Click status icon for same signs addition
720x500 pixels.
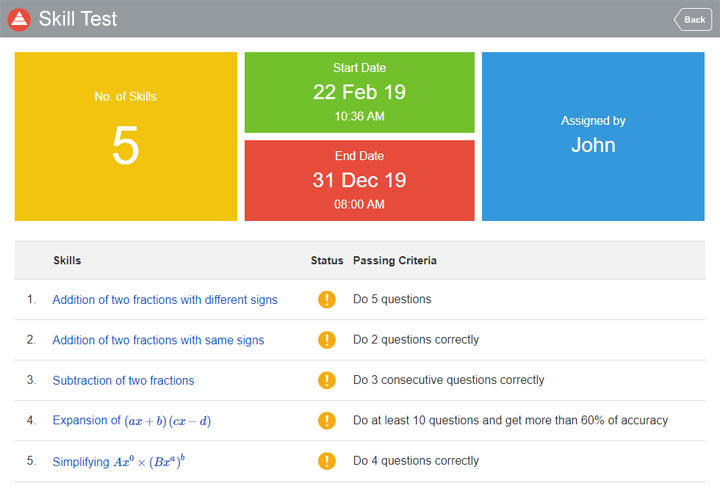(x=326, y=340)
